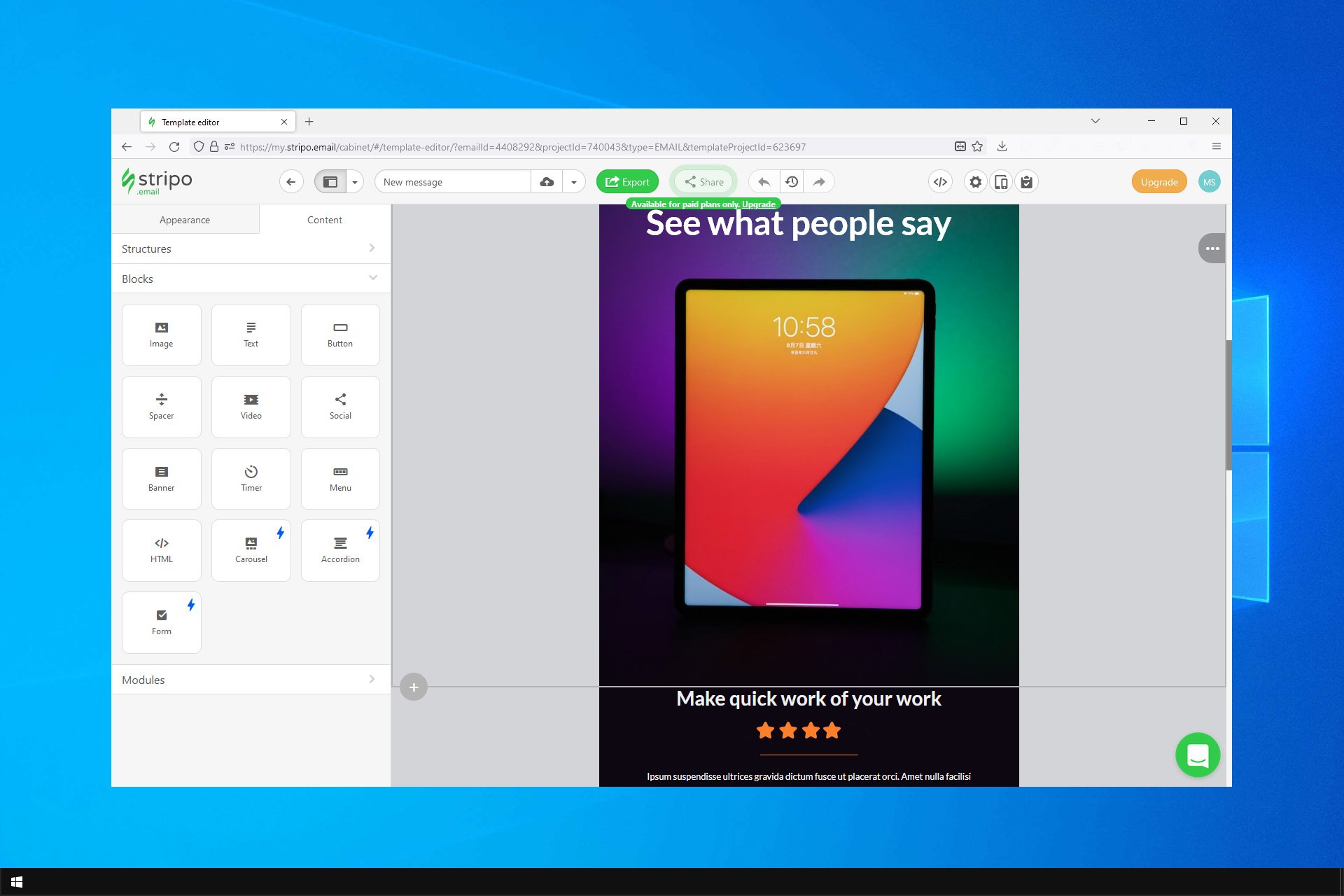Image resolution: width=1344 pixels, height=896 pixels.
Task: Click the editor vertical scrollbar
Action: [1228, 406]
